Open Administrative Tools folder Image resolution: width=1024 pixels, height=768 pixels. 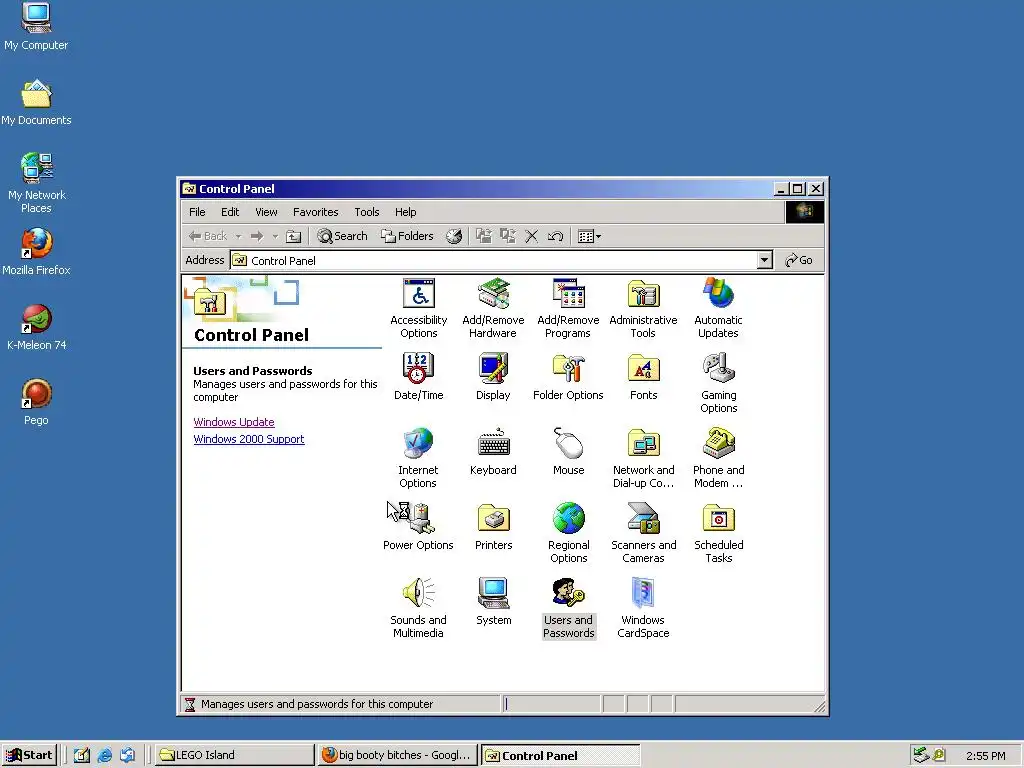pyautogui.click(x=643, y=308)
